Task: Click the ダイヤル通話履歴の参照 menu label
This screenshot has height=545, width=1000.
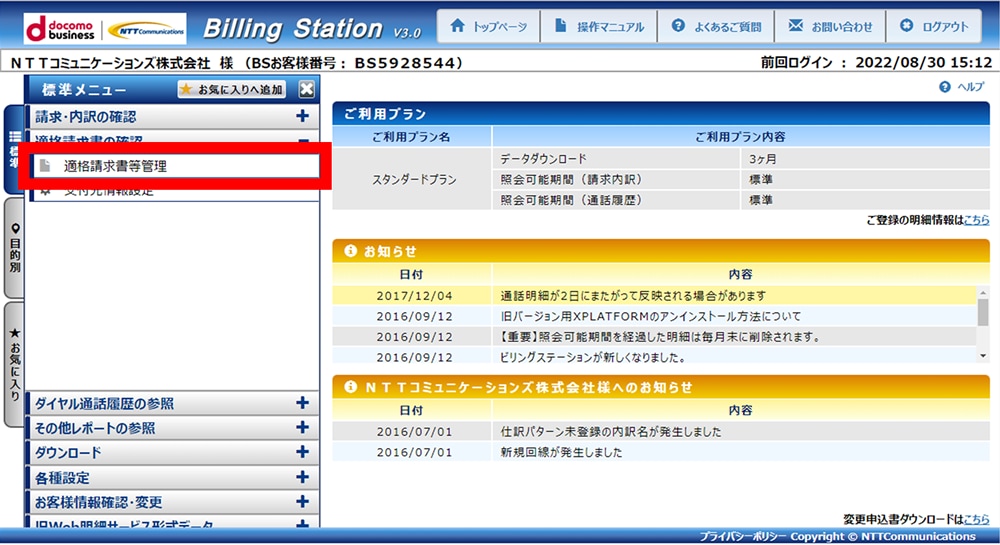Action: (104, 403)
